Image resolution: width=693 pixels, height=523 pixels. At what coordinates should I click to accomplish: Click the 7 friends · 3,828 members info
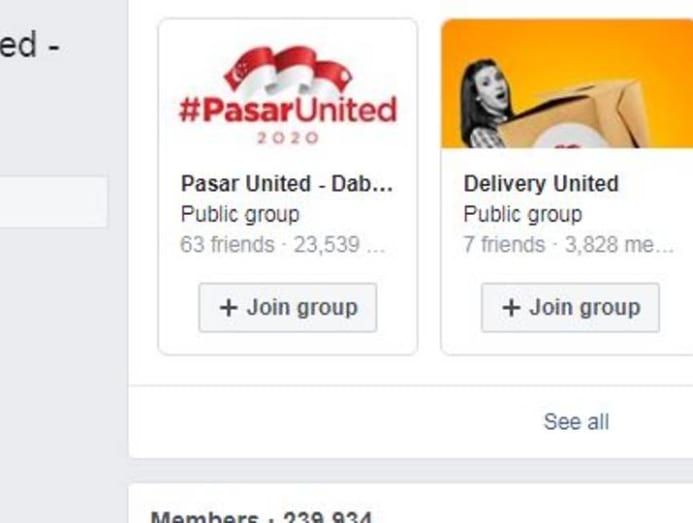point(568,244)
